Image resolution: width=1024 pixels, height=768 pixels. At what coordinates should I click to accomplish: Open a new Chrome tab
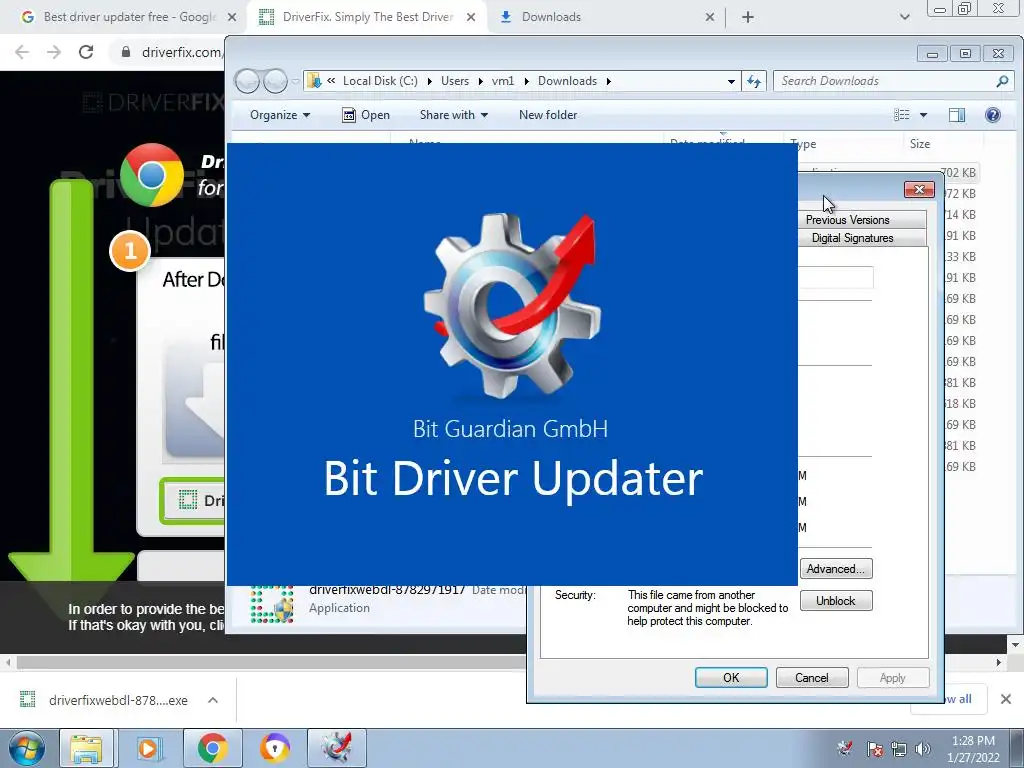pyautogui.click(x=748, y=17)
